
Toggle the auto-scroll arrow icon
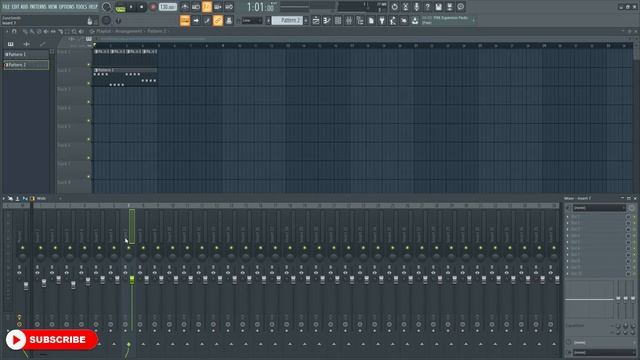pyautogui.click(x=196, y=20)
